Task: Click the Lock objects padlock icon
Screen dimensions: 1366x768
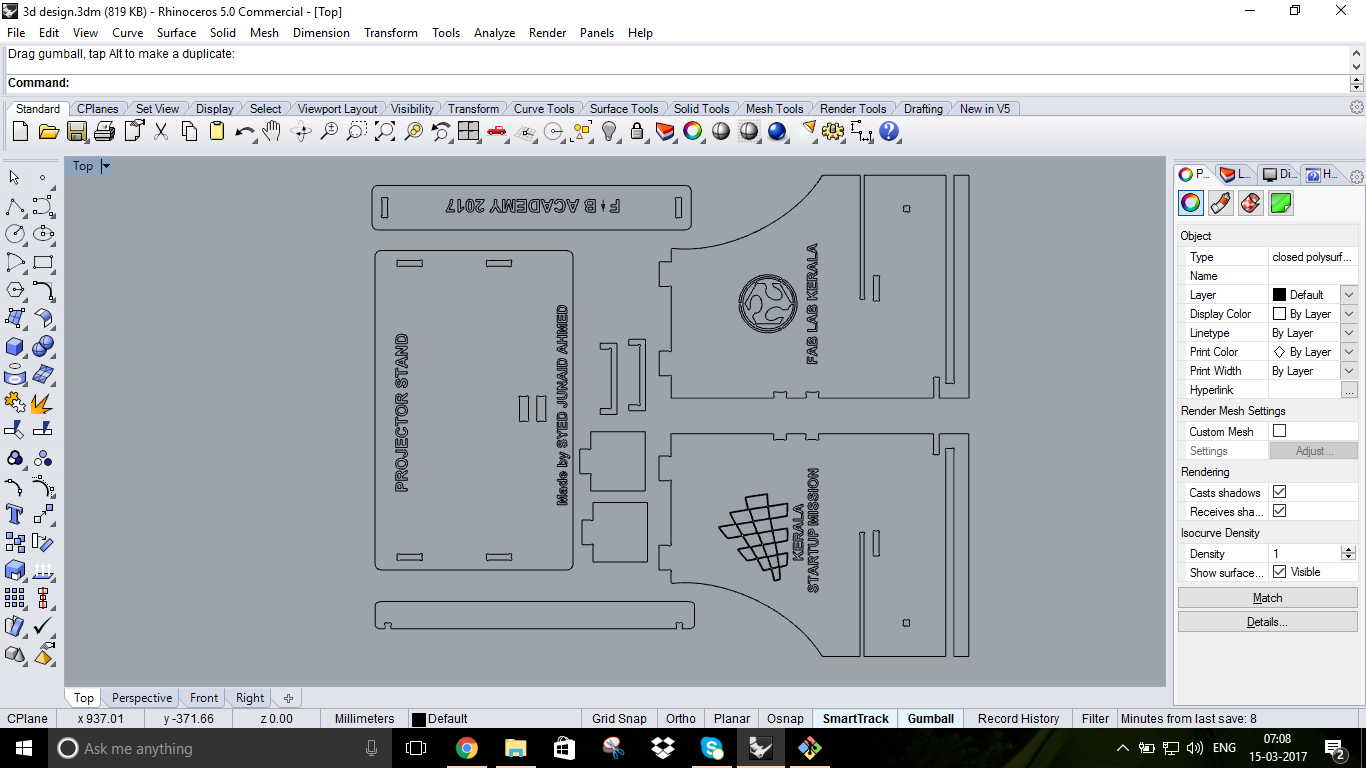Action: pos(636,131)
